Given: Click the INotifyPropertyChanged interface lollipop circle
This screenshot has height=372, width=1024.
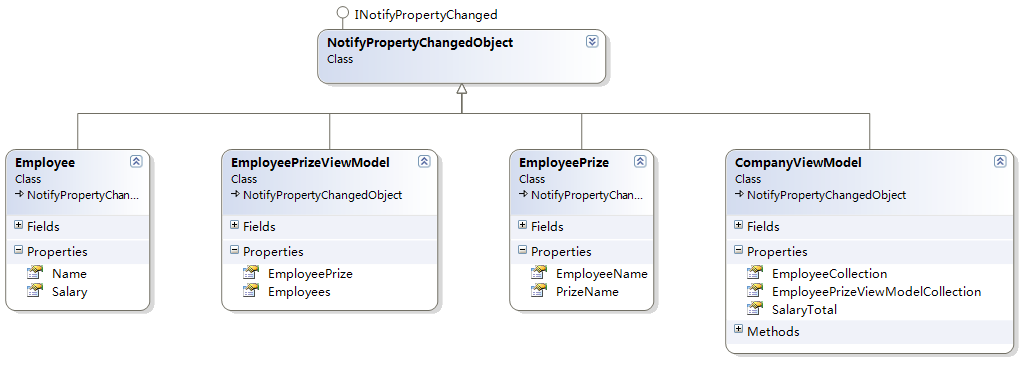Looking at the screenshot, I should pos(342,12).
